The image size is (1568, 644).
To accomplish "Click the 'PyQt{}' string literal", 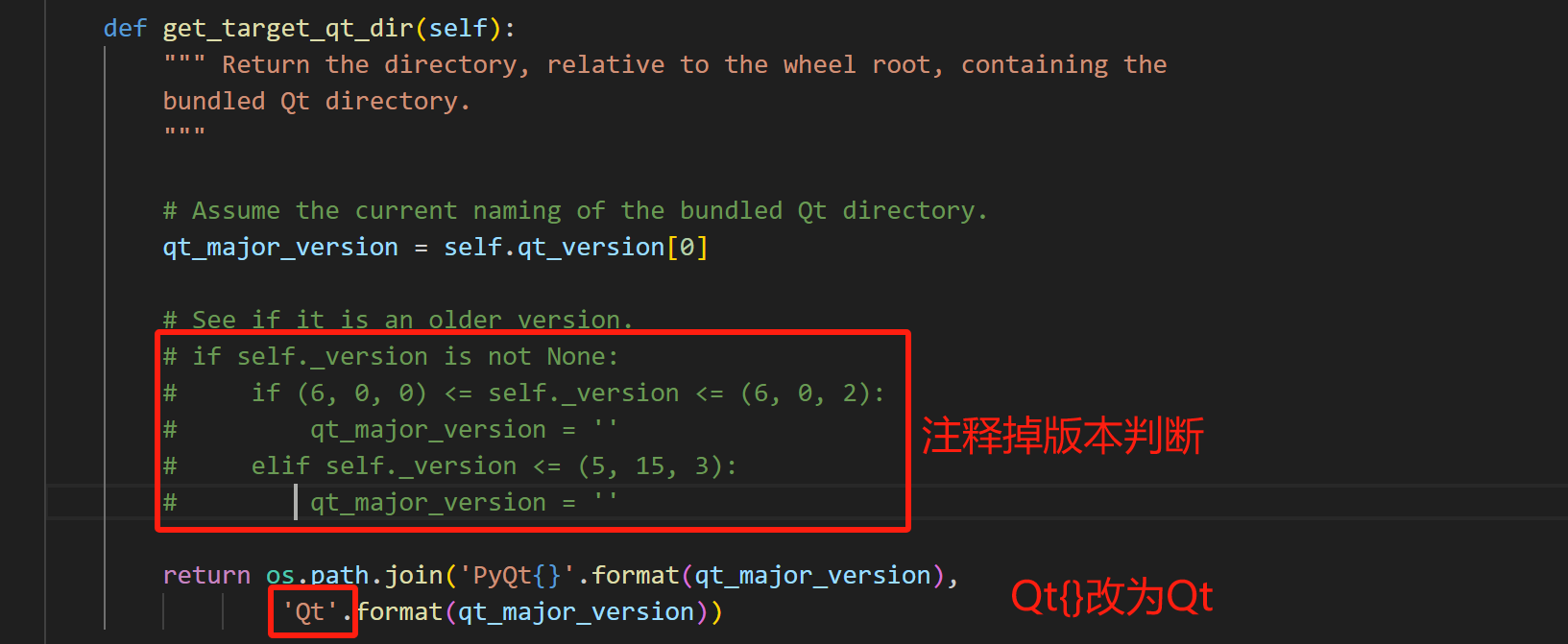I will (518, 576).
